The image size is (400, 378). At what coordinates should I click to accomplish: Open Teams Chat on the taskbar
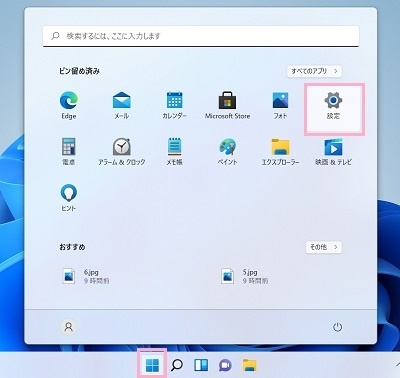tap(225, 365)
